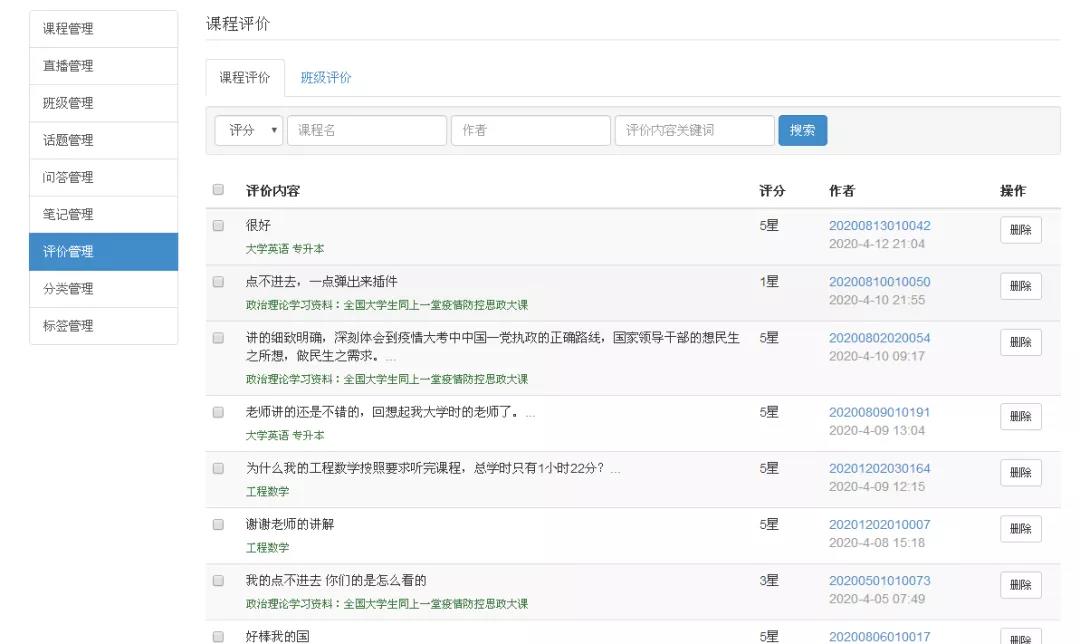Open the 评分 rating dropdown filter
Screen dimensions: 1080x644
249,131
